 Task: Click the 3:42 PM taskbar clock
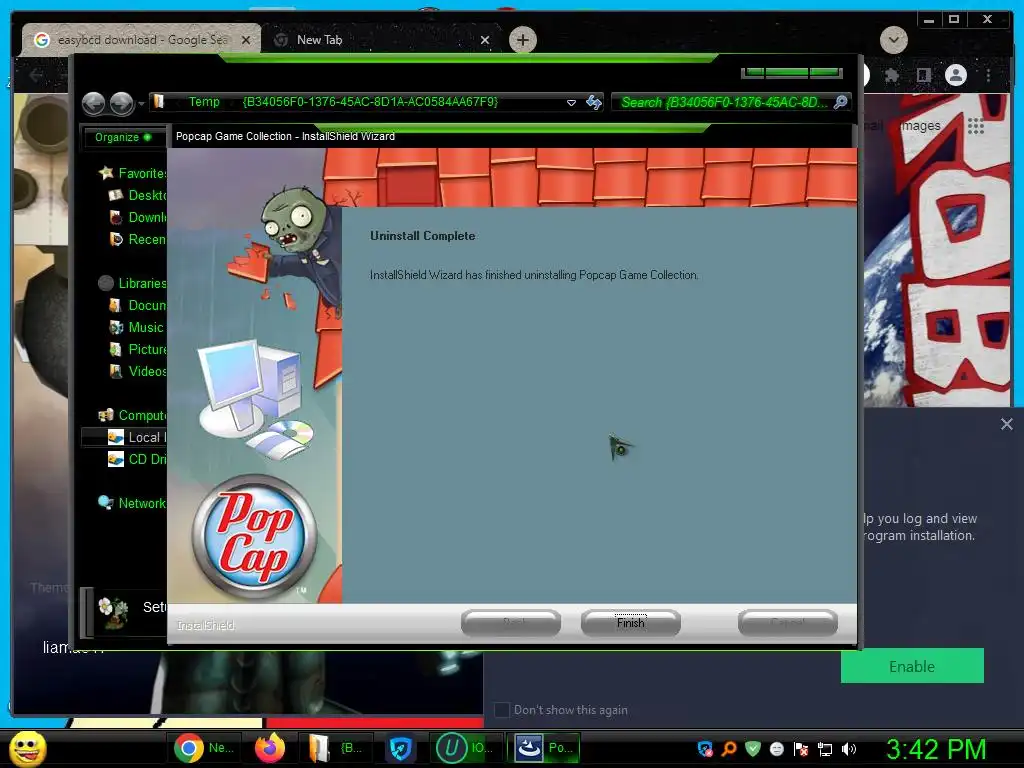tap(936, 749)
